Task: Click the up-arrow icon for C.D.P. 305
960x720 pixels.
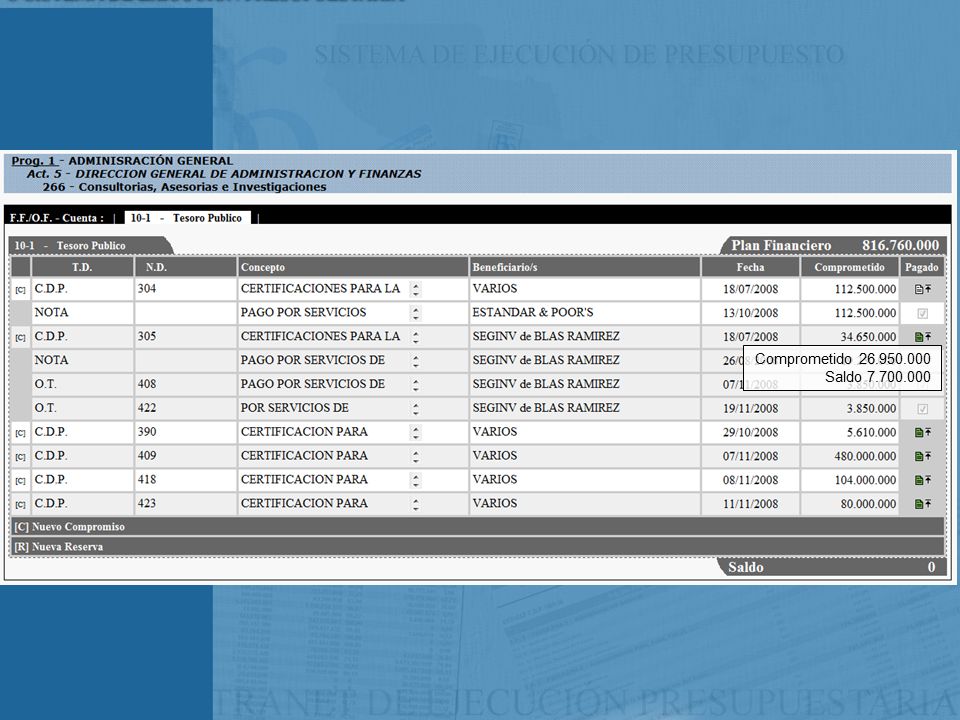Action: 928,336
